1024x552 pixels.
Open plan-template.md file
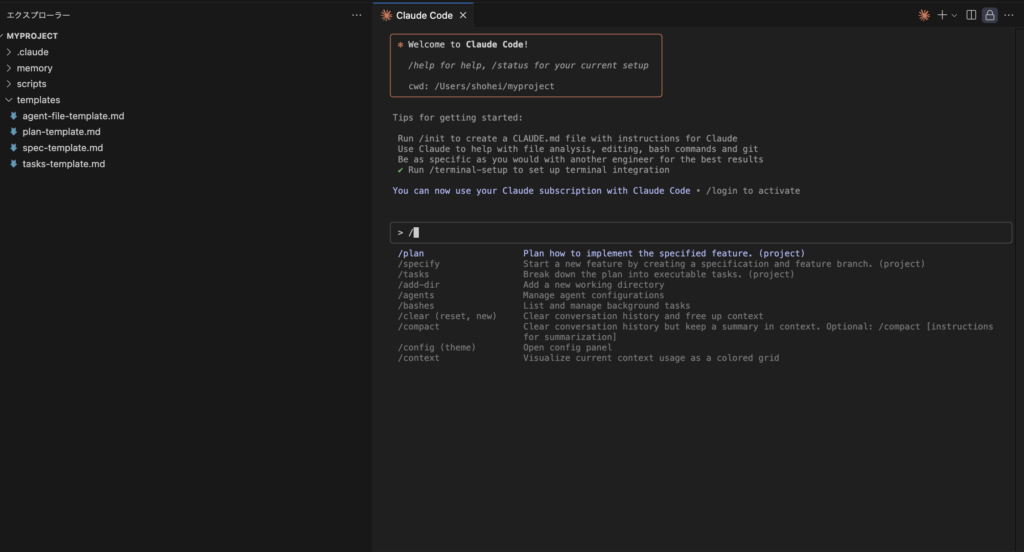tap(61, 132)
